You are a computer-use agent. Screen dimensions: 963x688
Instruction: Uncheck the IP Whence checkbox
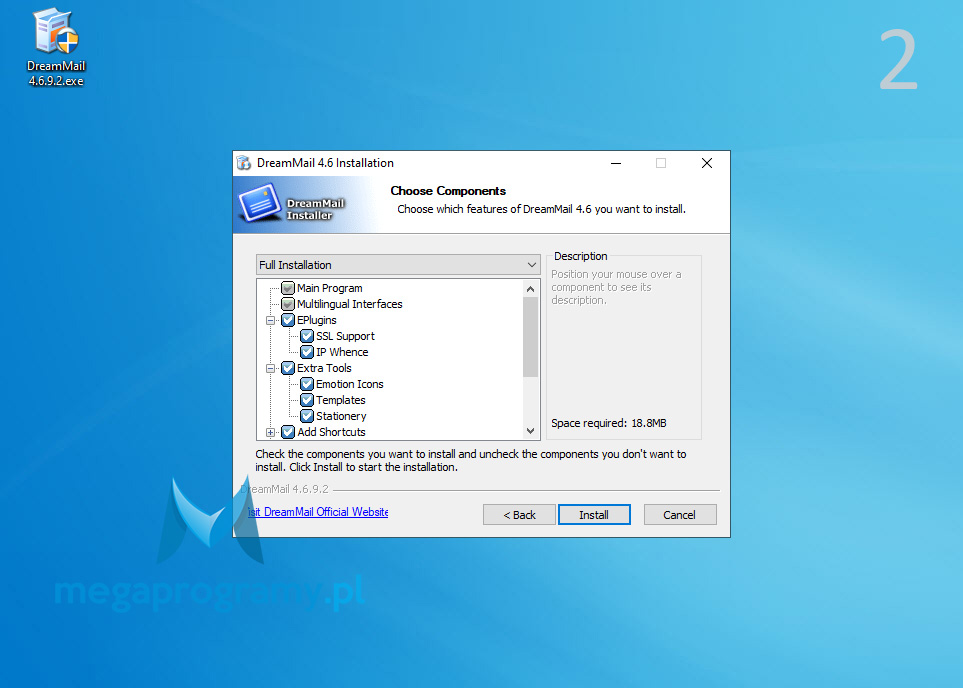[307, 352]
